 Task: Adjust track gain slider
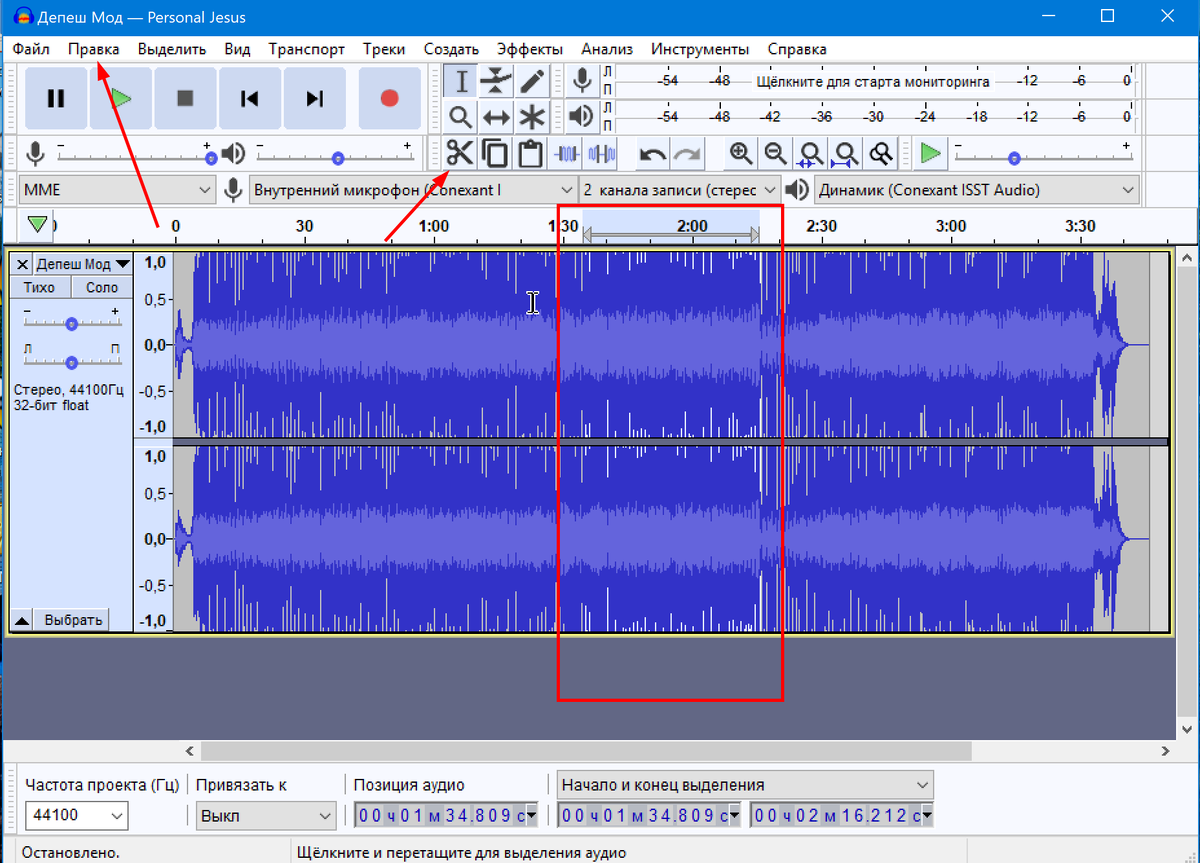[71, 322]
